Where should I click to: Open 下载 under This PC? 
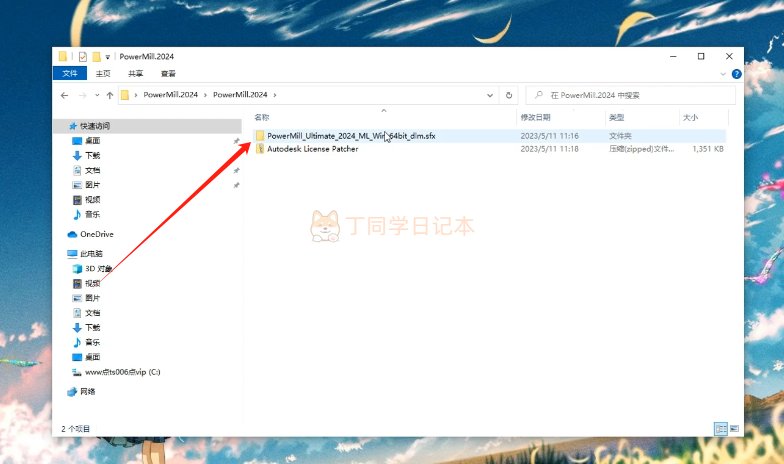pos(92,328)
